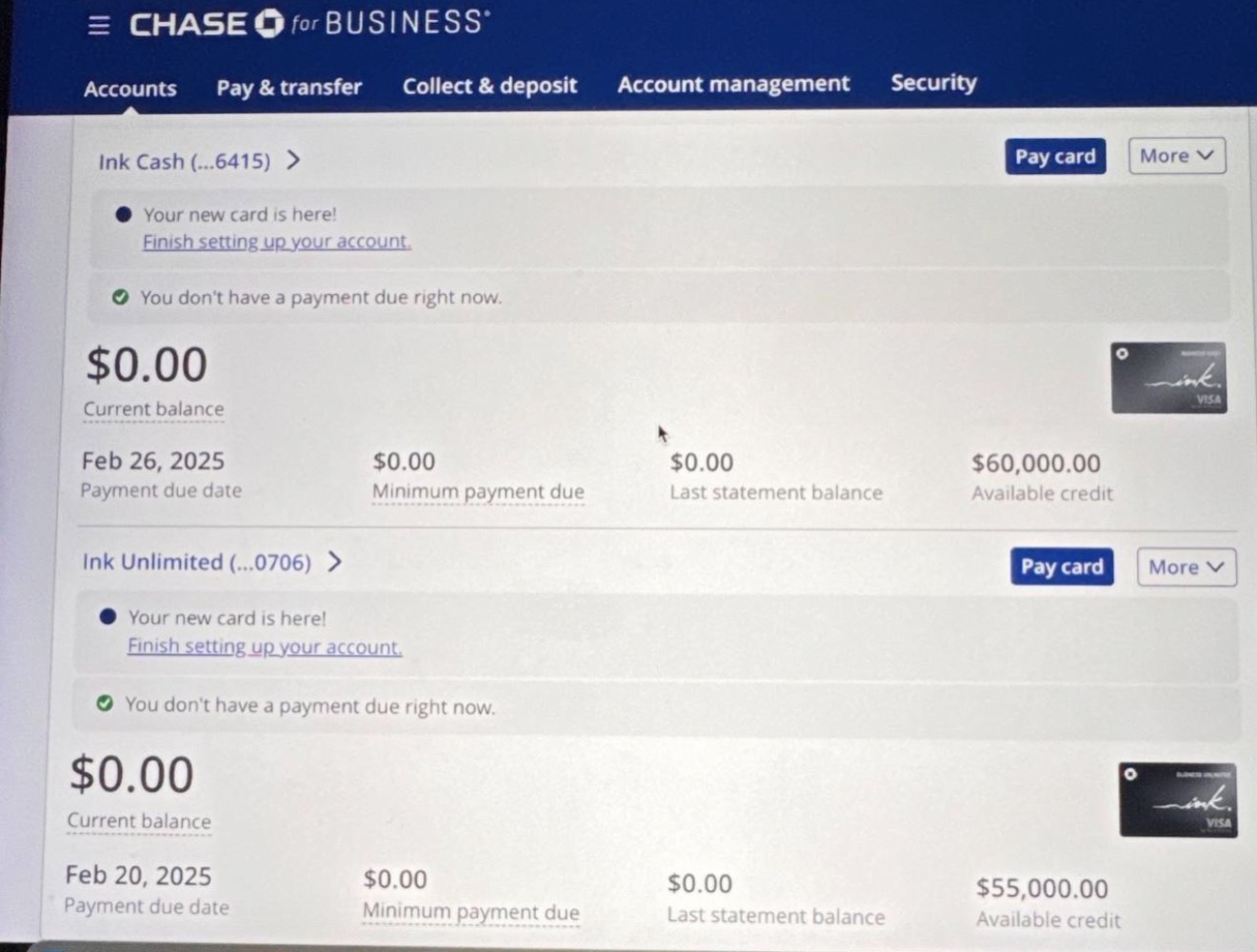
Task: Click green checkmark icon under Ink Unlimited
Action: 105,704
